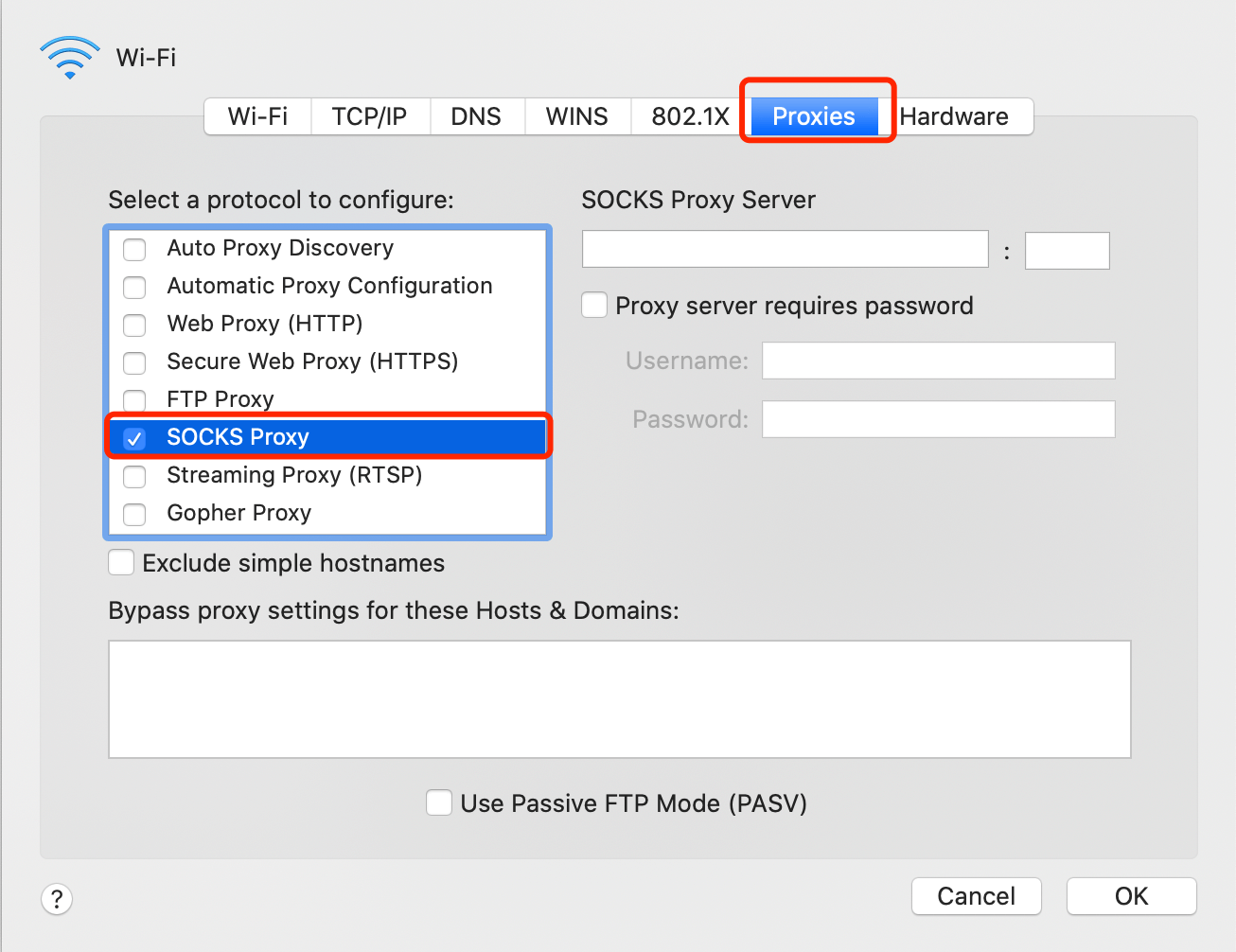Click the Username input field
Viewport: 1236px width, 952px height.
pos(939,361)
